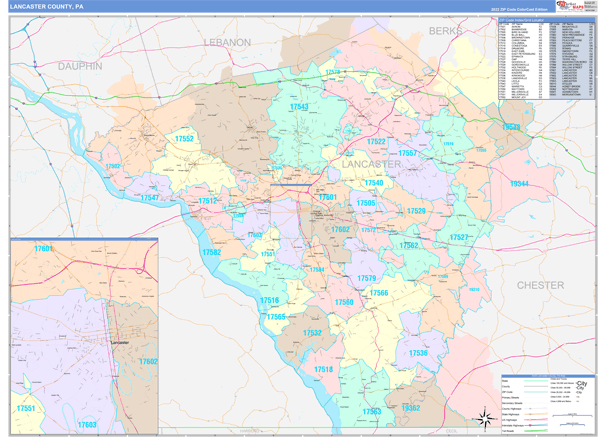600x437 pixels.
Task: Select ZIP code area 17543
Action: (299, 107)
